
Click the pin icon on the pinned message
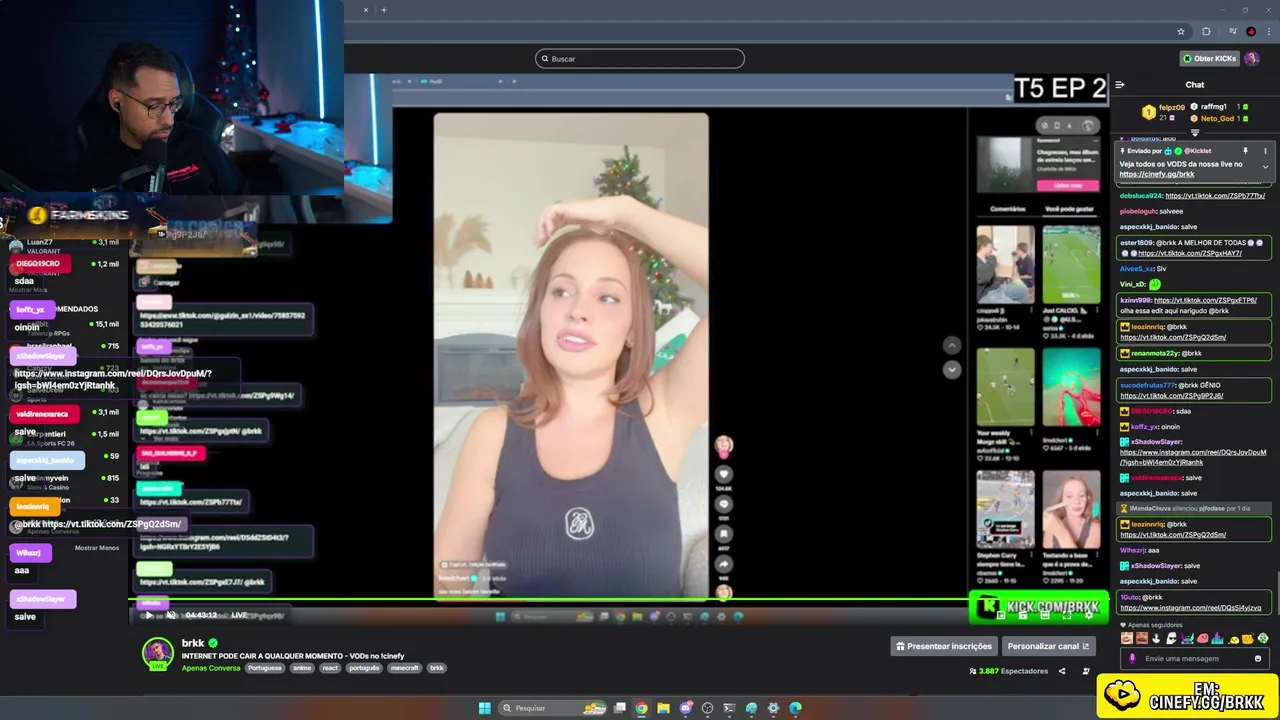[x=1245, y=151]
